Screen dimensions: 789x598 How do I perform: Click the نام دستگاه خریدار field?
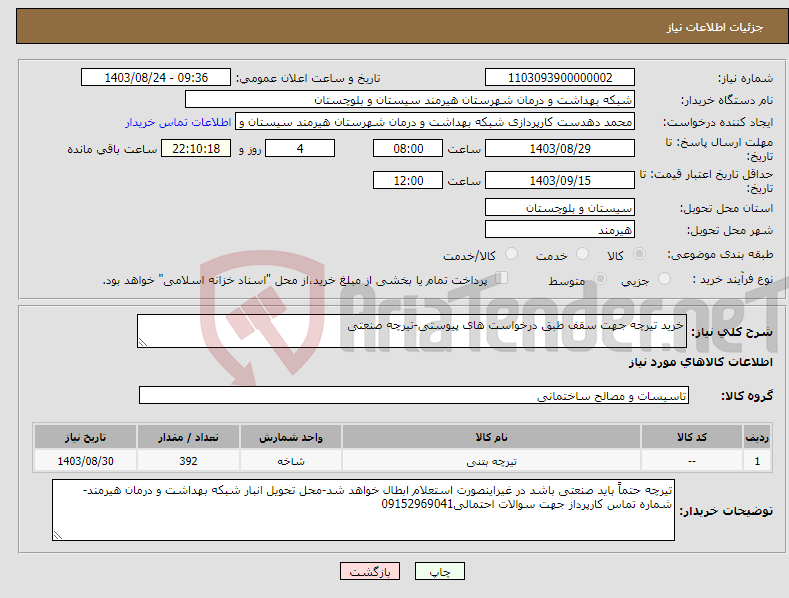tap(410, 100)
